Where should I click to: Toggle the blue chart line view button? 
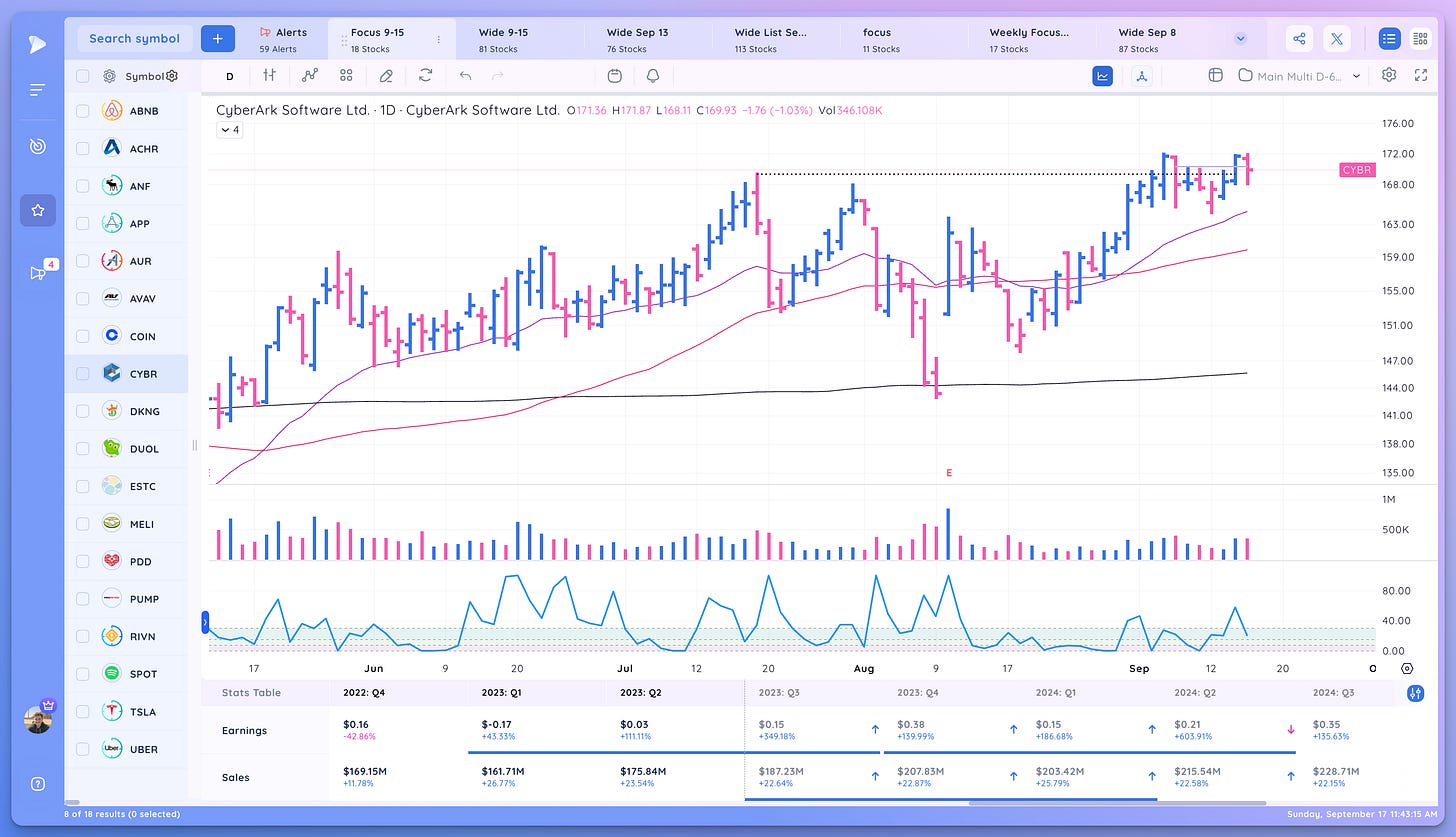pos(1103,75)
